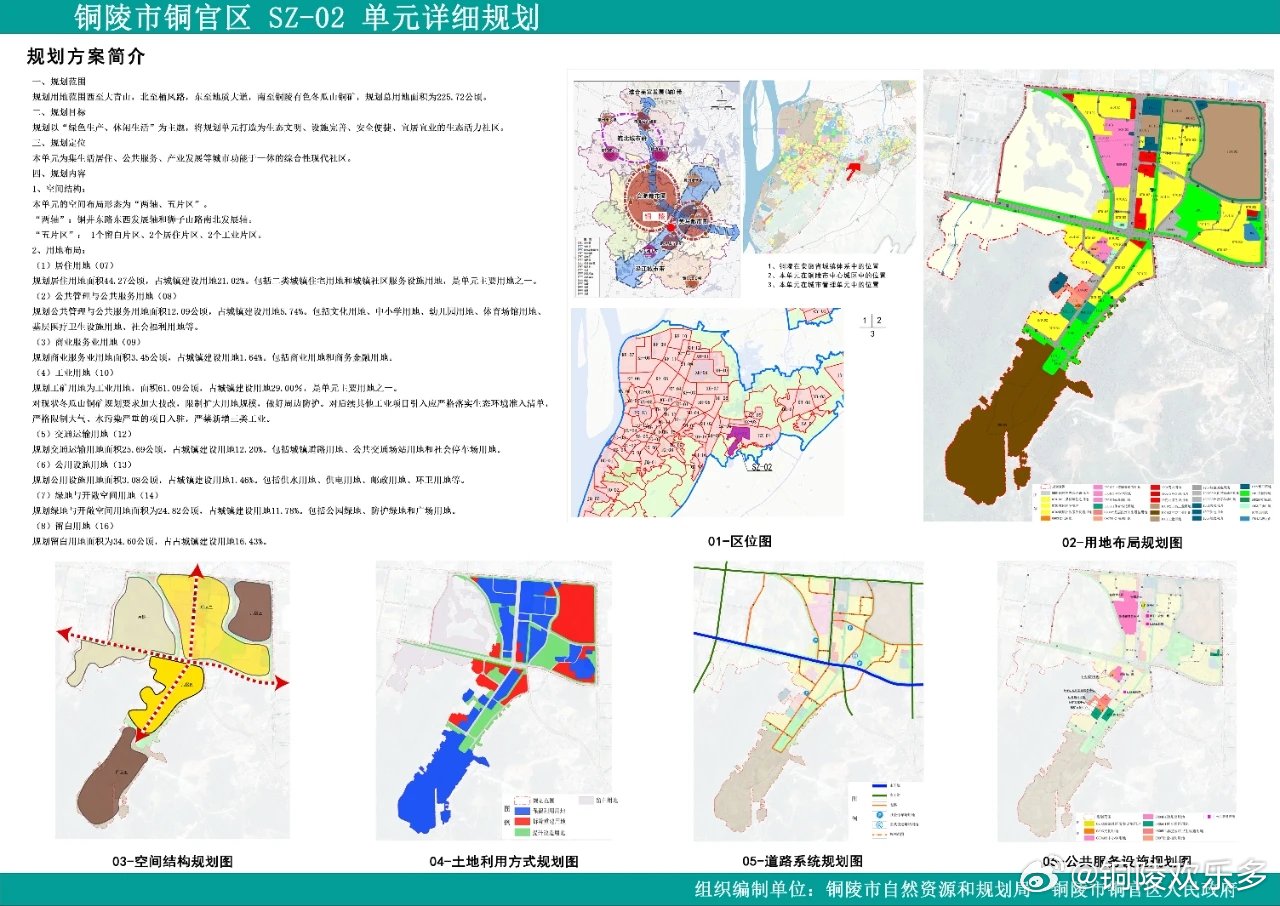Click the '02-用地布局规划图' caption
Viewport: 1280px width, 906px height.
[1121, 543]
